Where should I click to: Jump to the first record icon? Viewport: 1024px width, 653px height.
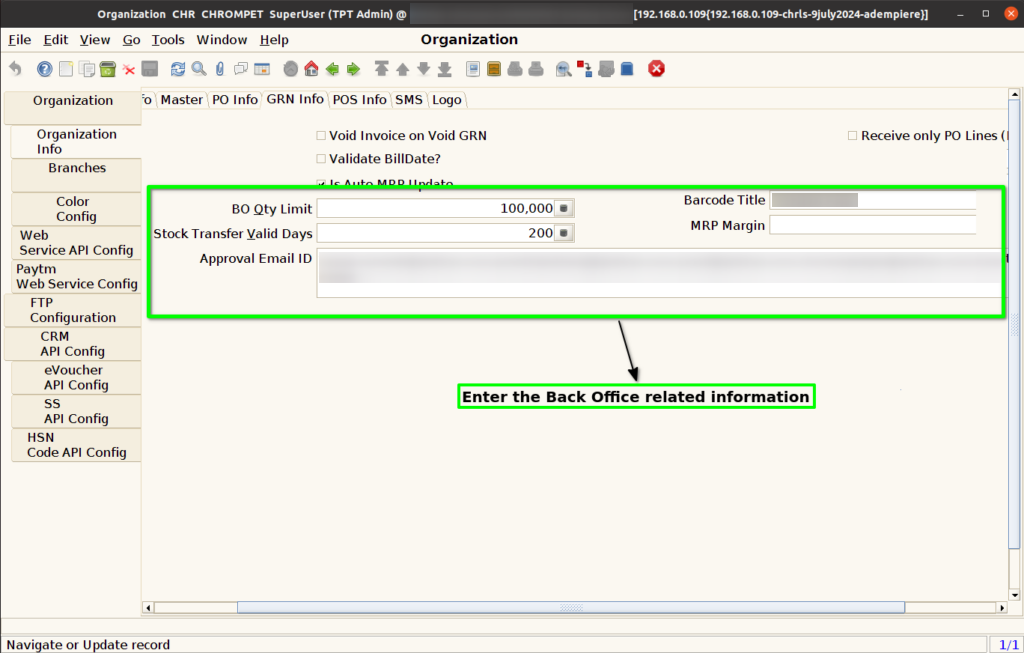click(381, 69)
